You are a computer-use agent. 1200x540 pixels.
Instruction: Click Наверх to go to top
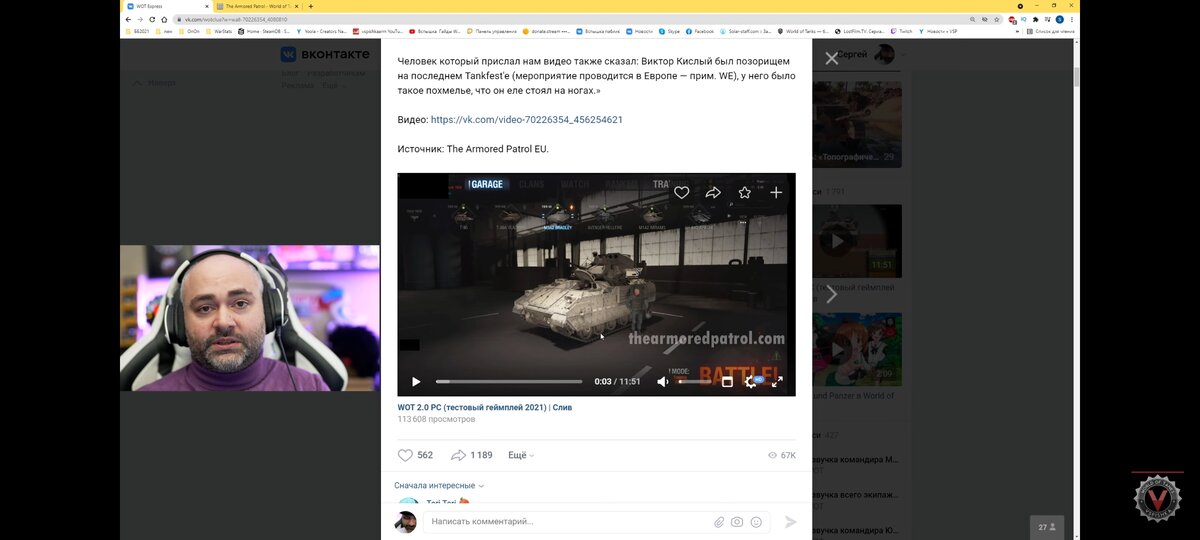click(x=155, y=82)
